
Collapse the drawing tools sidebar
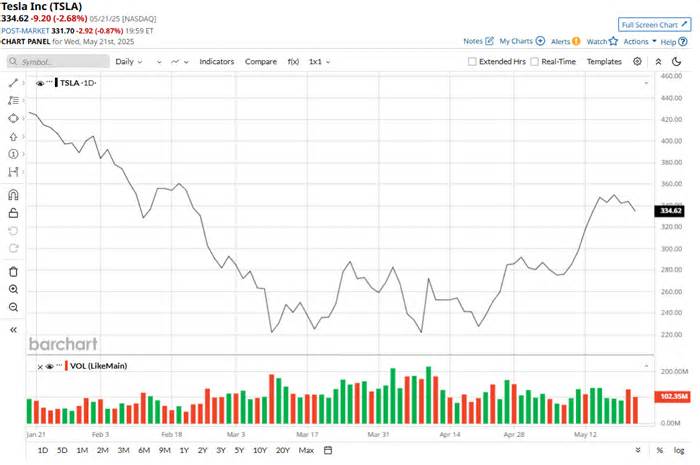[x=13, y=330]
